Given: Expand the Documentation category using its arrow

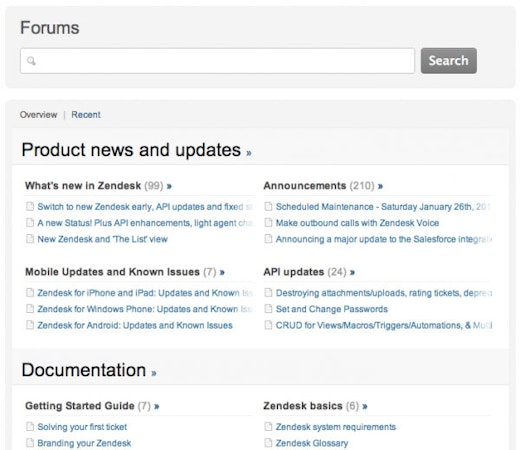Looking at the screenshot, I should [x=154, y=373].
